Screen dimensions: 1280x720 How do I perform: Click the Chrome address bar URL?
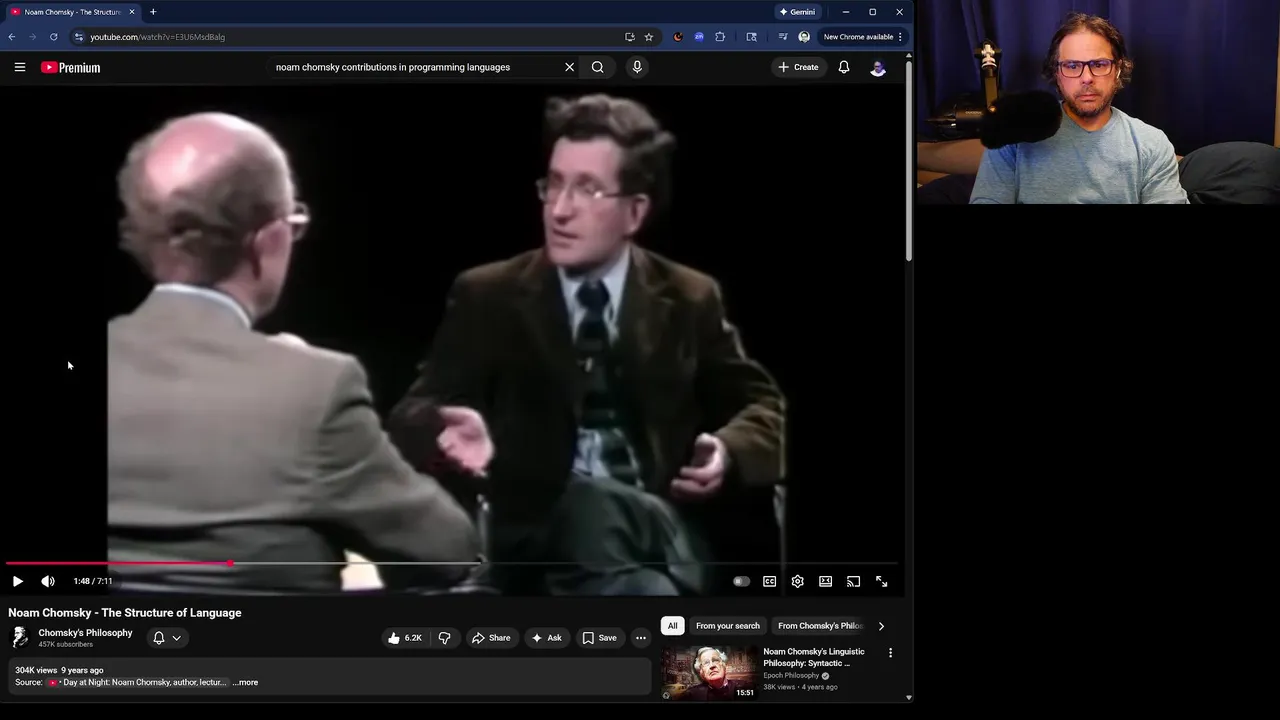tap(157, 37)
